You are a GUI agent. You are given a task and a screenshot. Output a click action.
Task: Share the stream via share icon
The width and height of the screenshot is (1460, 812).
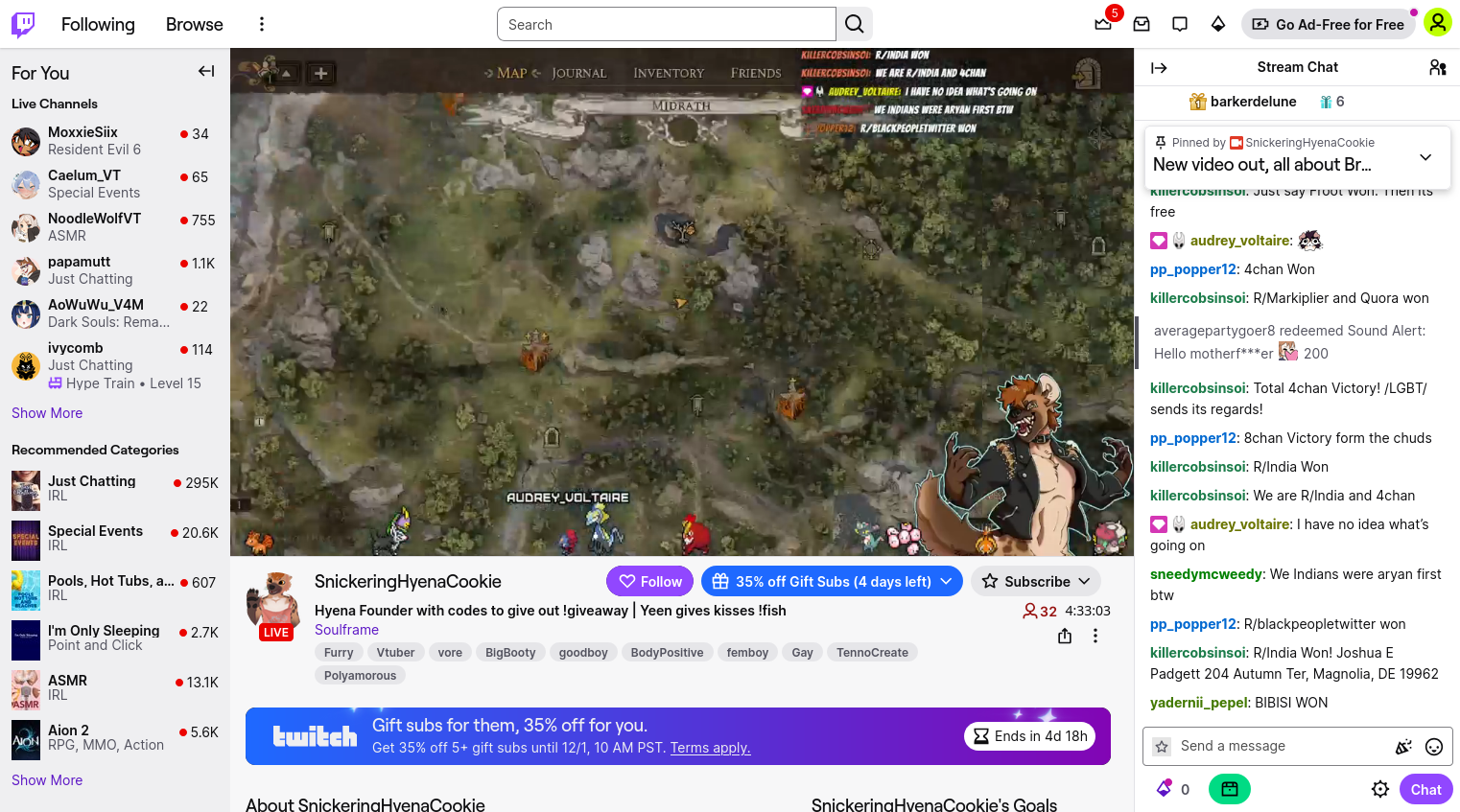pyautogui.click(x=1065, y=636)
